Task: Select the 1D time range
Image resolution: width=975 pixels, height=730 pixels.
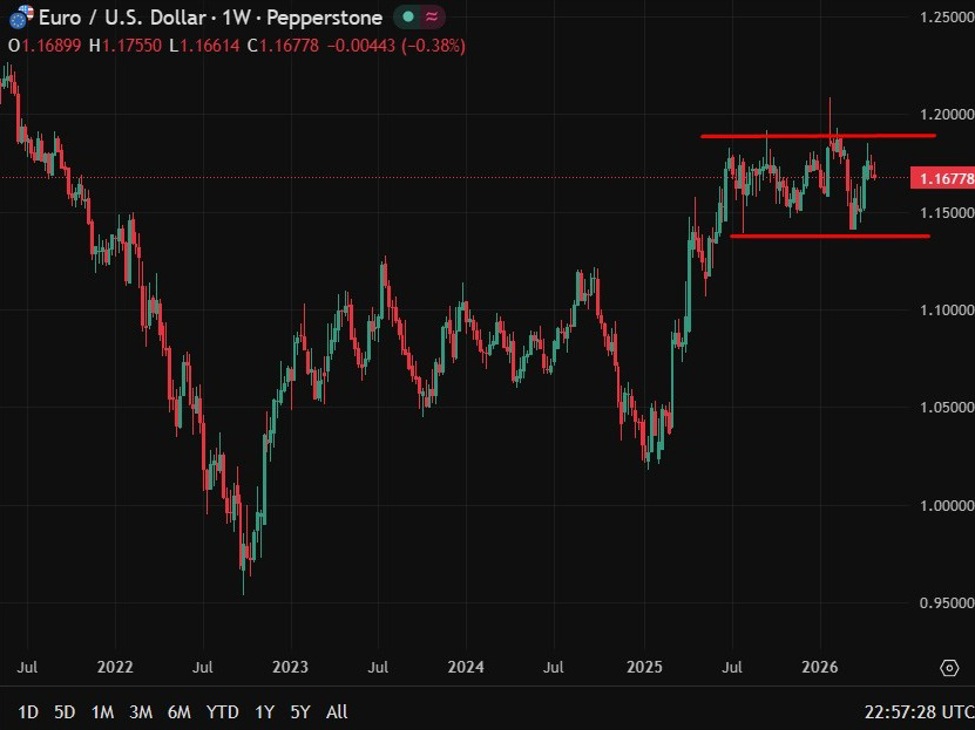Action: click(x=28, y=712)
